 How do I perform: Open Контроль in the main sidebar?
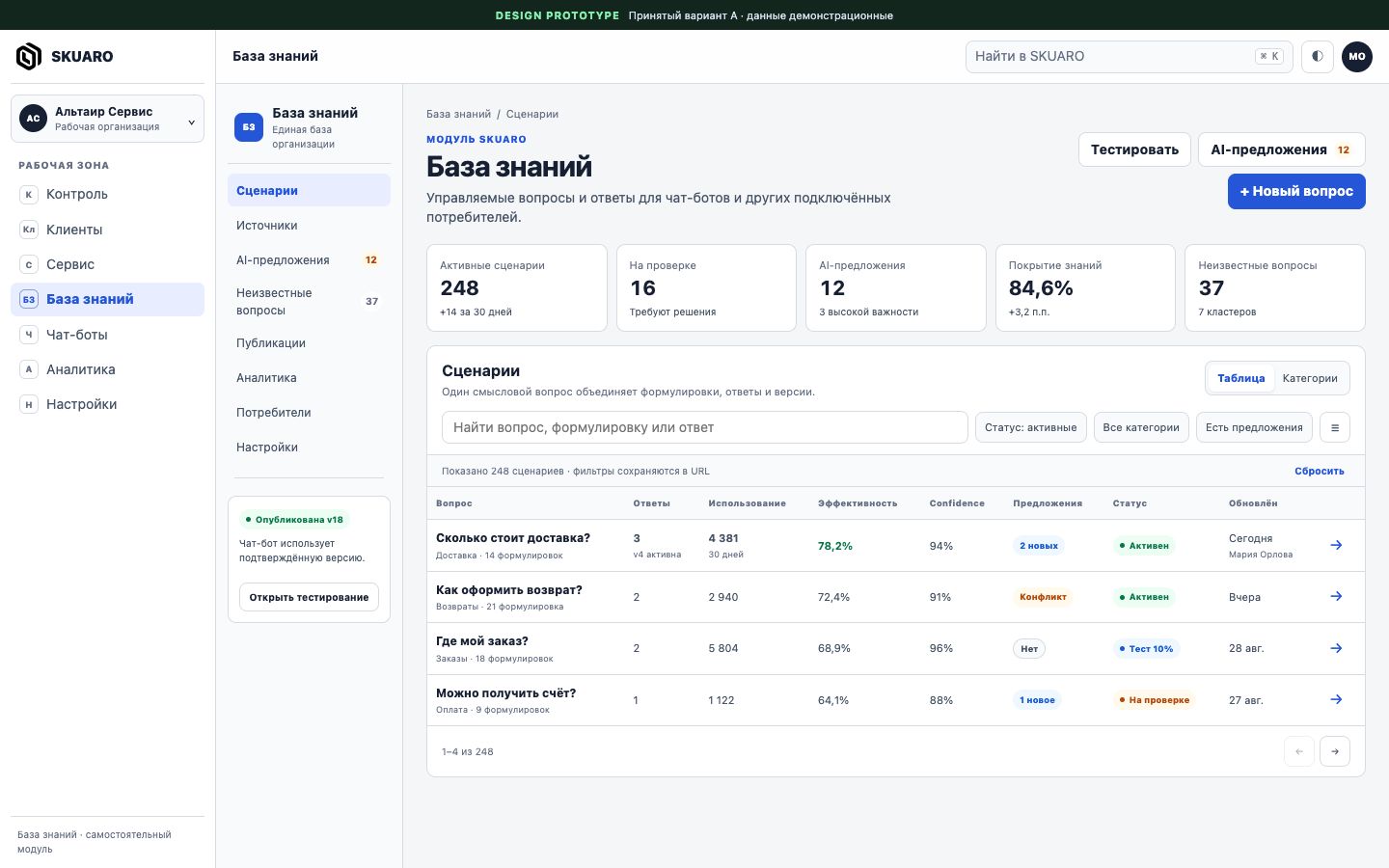point(107,194)
